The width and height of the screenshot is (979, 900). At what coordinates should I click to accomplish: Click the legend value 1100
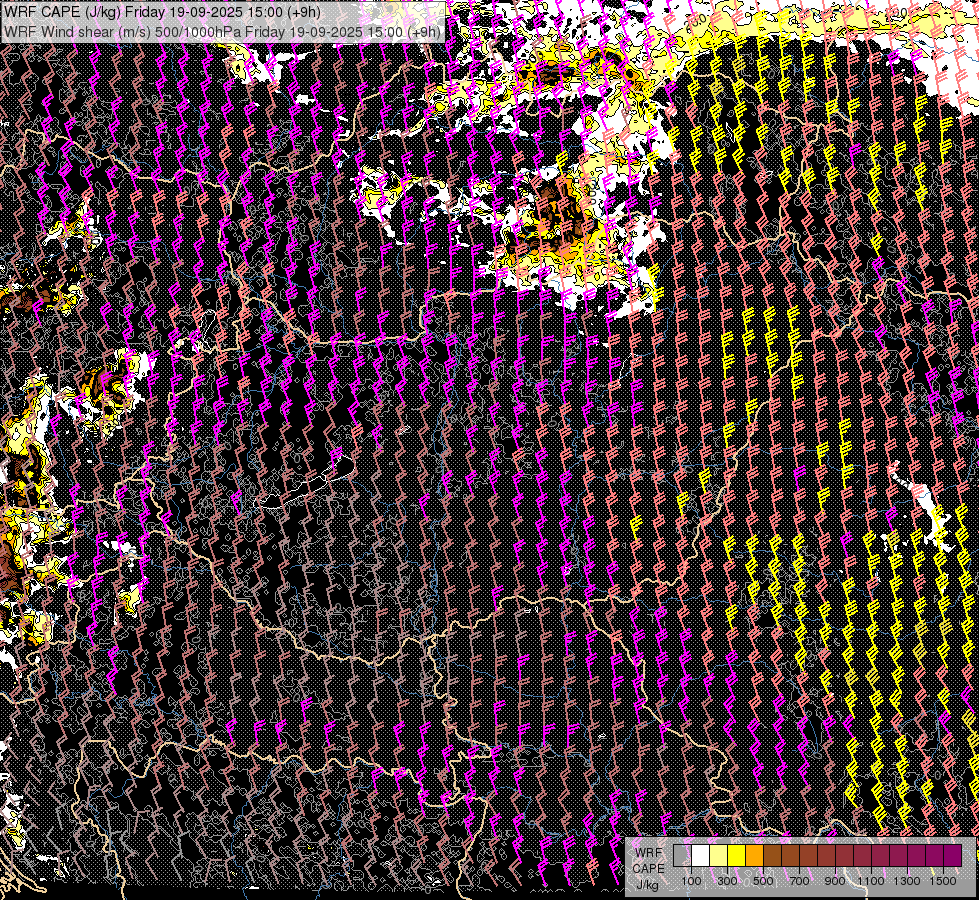point(870,881)
